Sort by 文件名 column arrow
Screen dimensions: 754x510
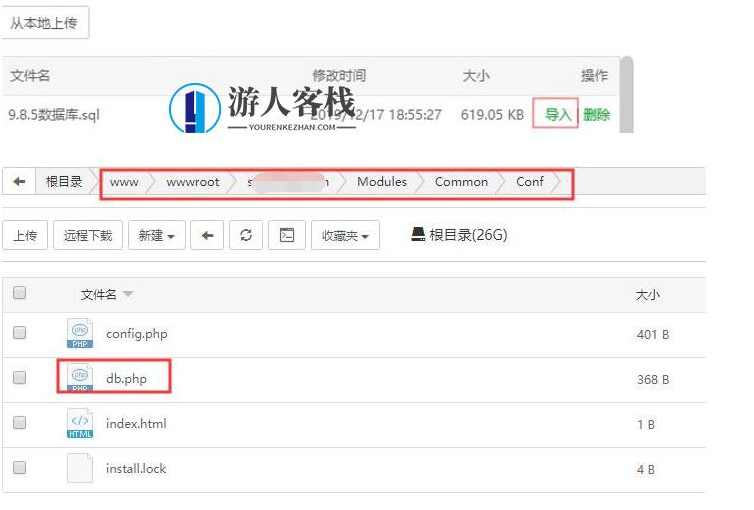click(128, 294)
